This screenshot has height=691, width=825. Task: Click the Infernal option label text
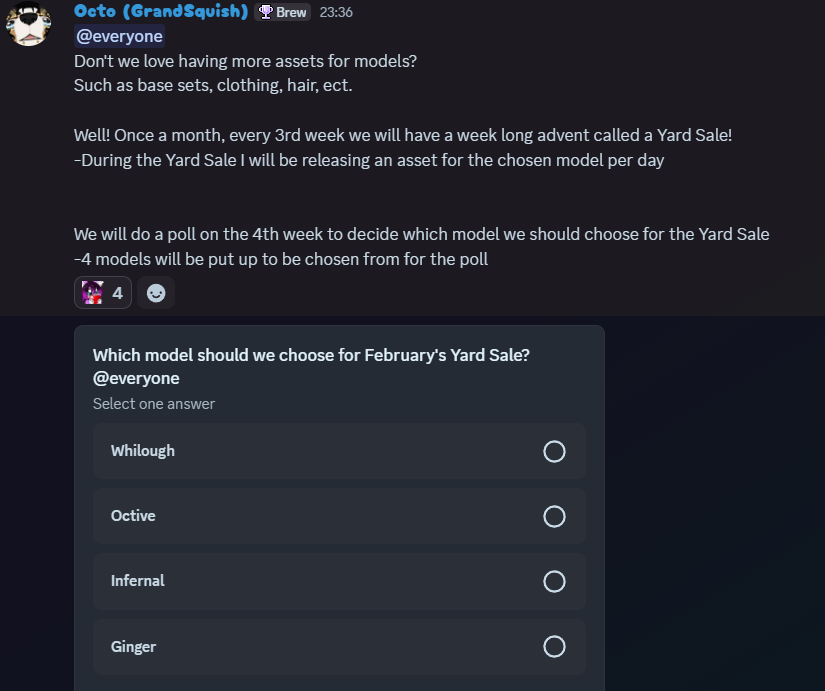pos(137,581)
